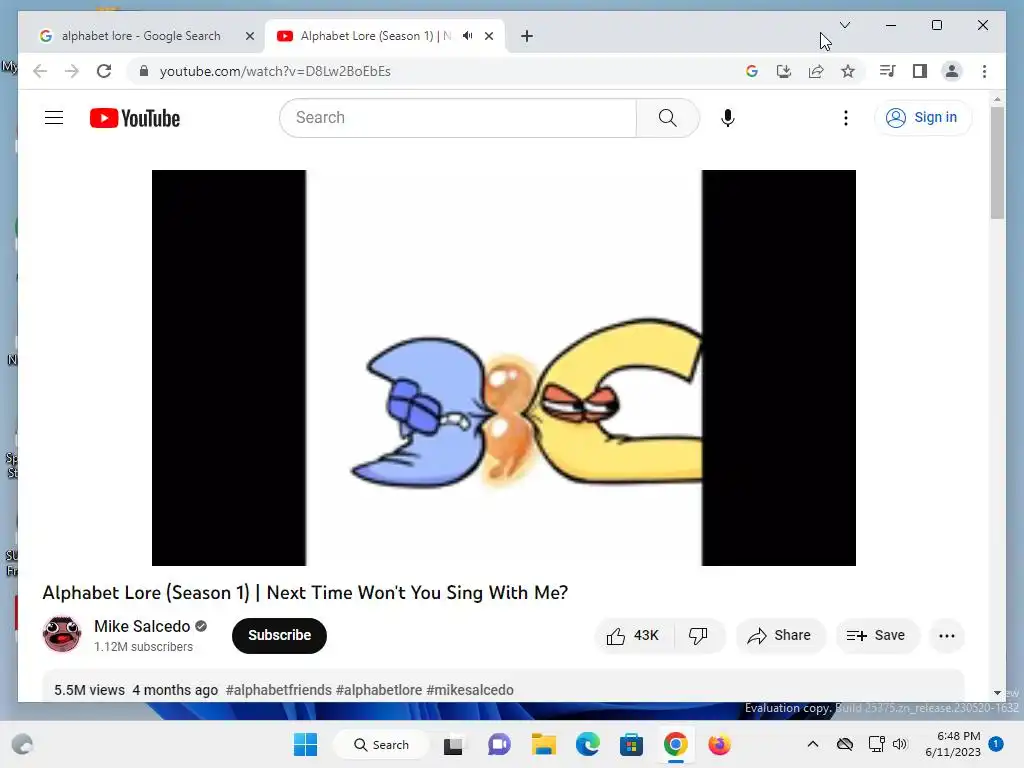Viewport: 1024px width, 768px height.
Task: Share the Alphabet Lore video
Action: click(780, 635)
